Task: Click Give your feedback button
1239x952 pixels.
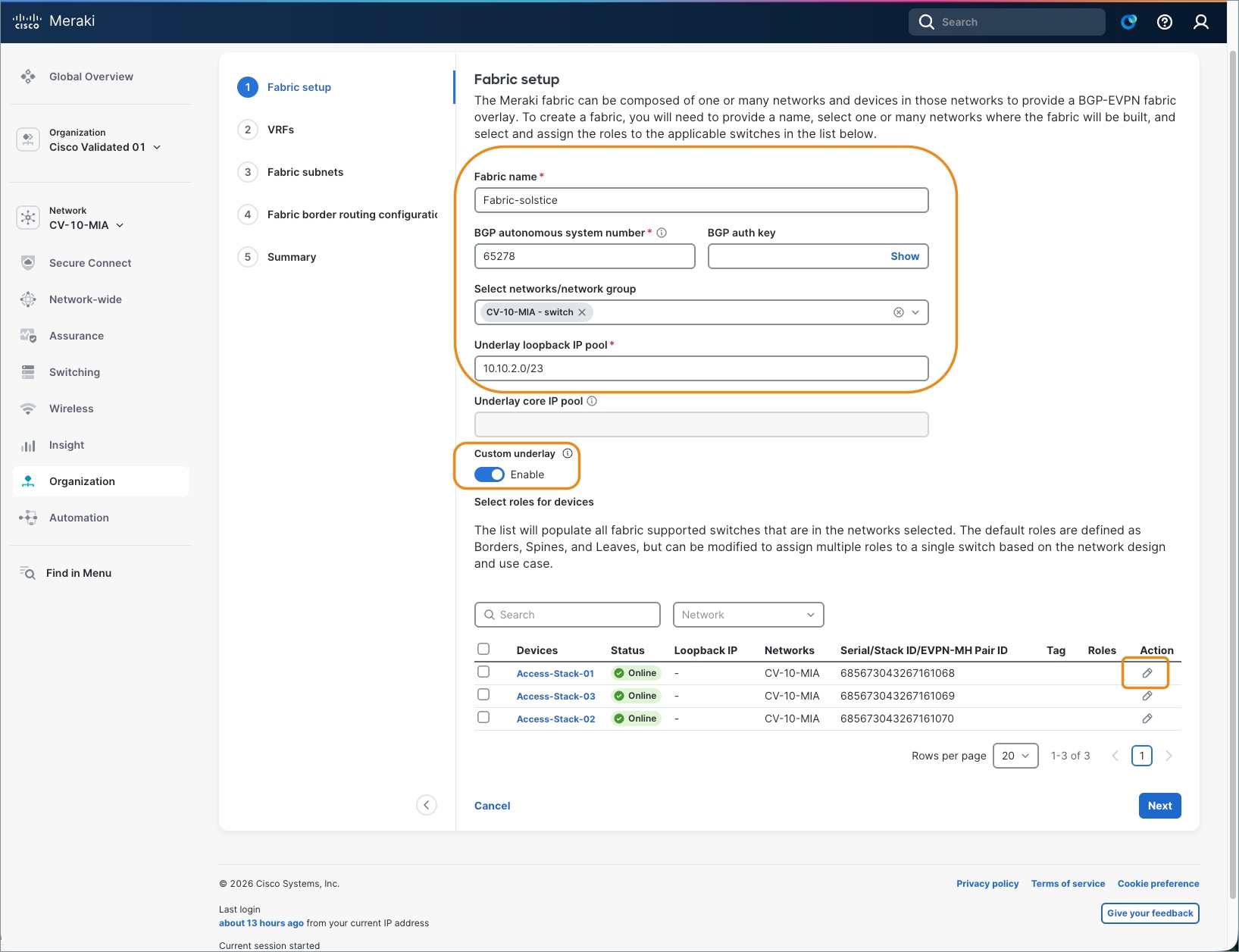Action: [1150, 913]
